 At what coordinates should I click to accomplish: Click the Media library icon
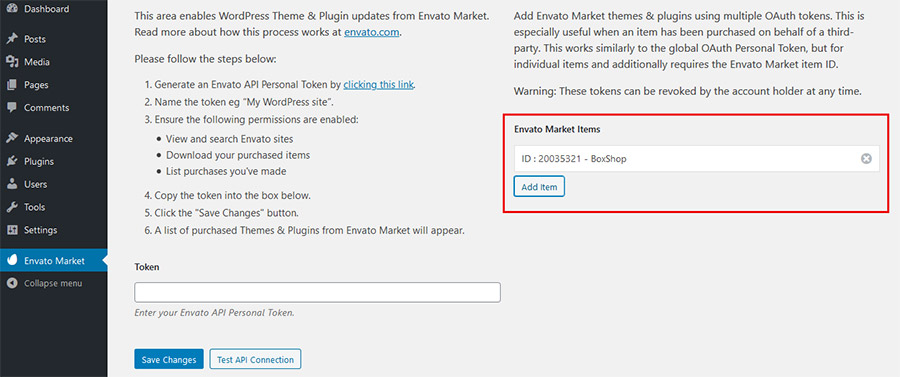12,62
